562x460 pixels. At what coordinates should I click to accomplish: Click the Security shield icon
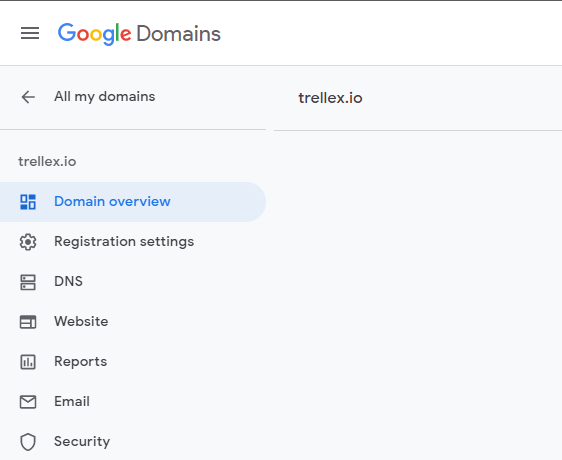click(x=28, y=442)
